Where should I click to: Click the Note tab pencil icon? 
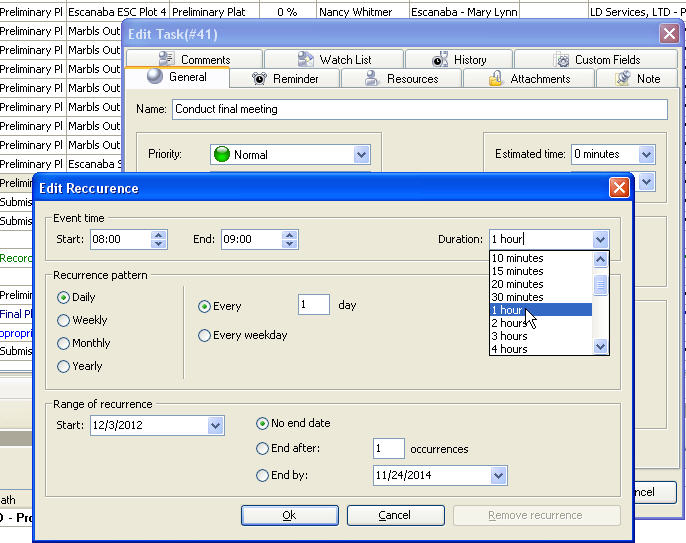pyautogui.click(x=623, y=78)
